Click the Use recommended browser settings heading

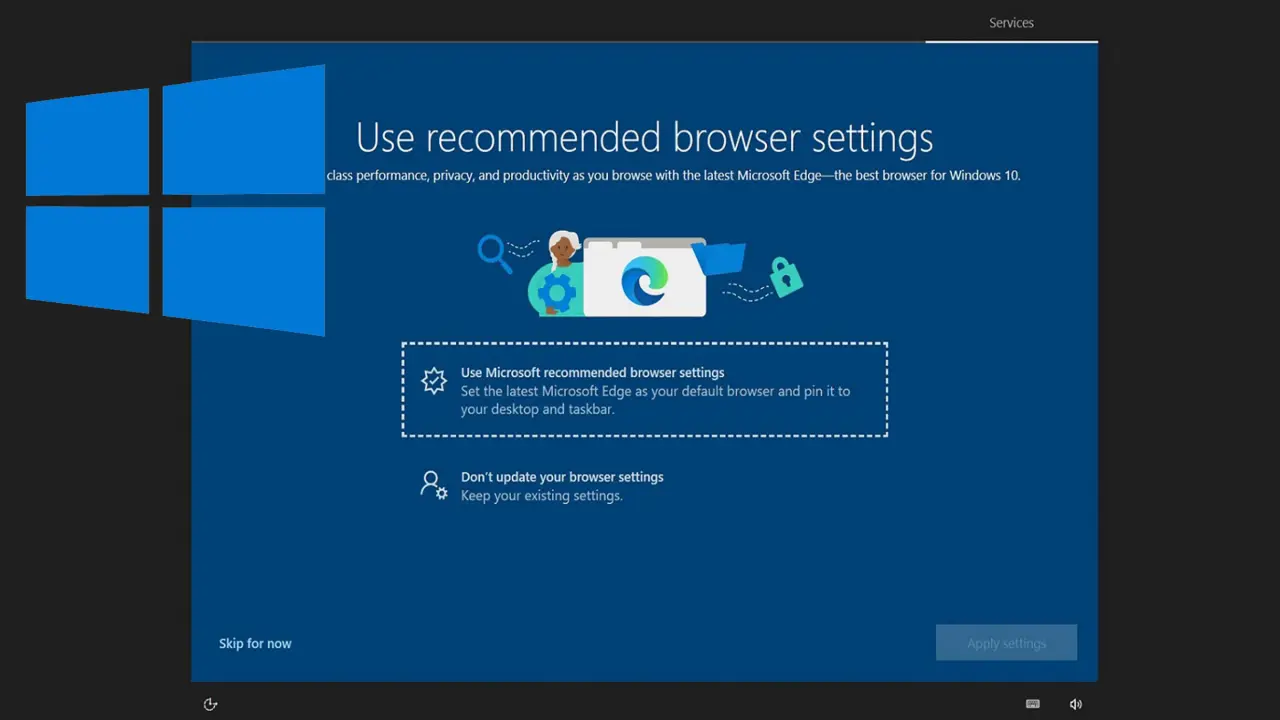click(644, 138)
